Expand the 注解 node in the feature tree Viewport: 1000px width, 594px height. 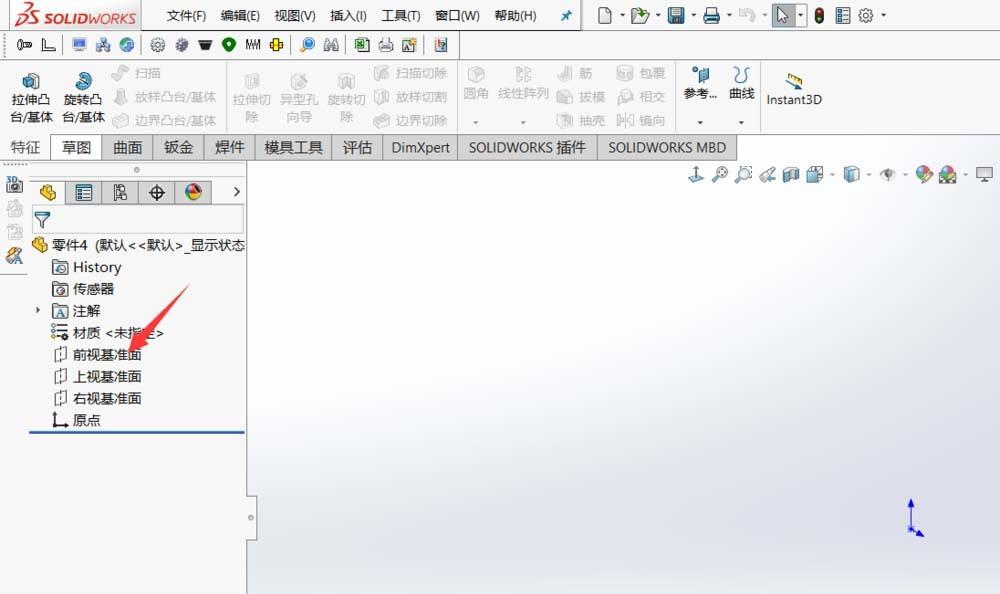[37, 311]
